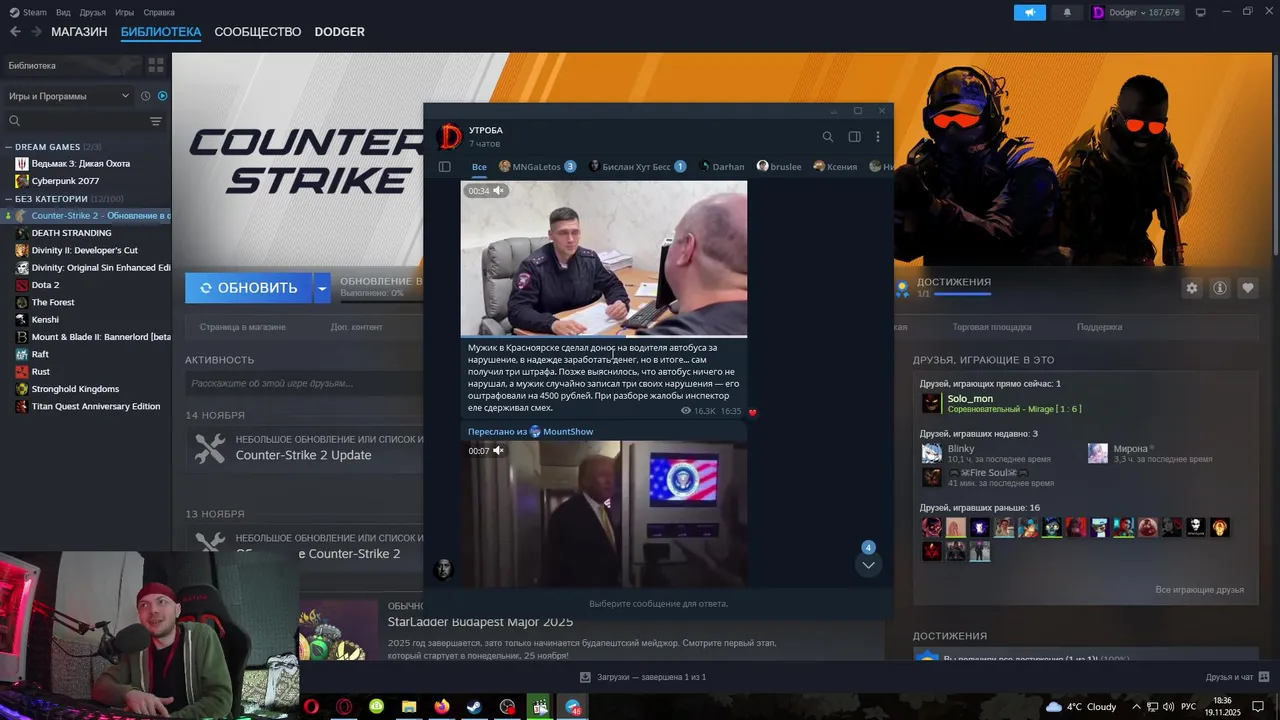This screenshot has height=720, width=1280.
Task: Switch library to grid collections view
Action: click(156, 65)
